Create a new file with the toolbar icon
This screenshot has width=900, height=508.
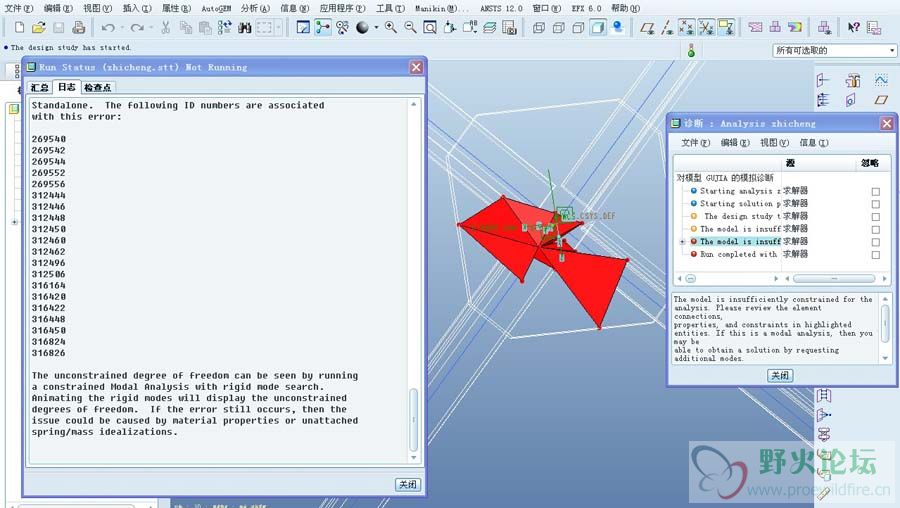[x=19, y=27]
